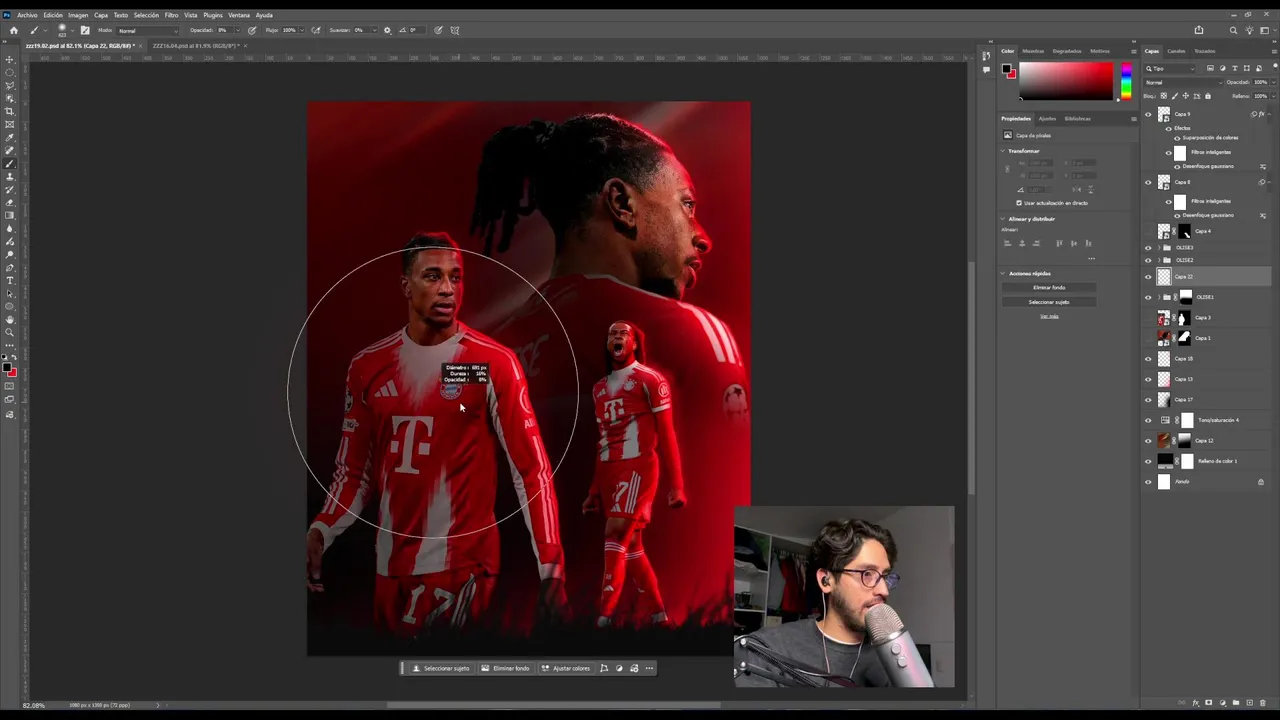Expand the OLISE1 layer group

pos(1159,297)
